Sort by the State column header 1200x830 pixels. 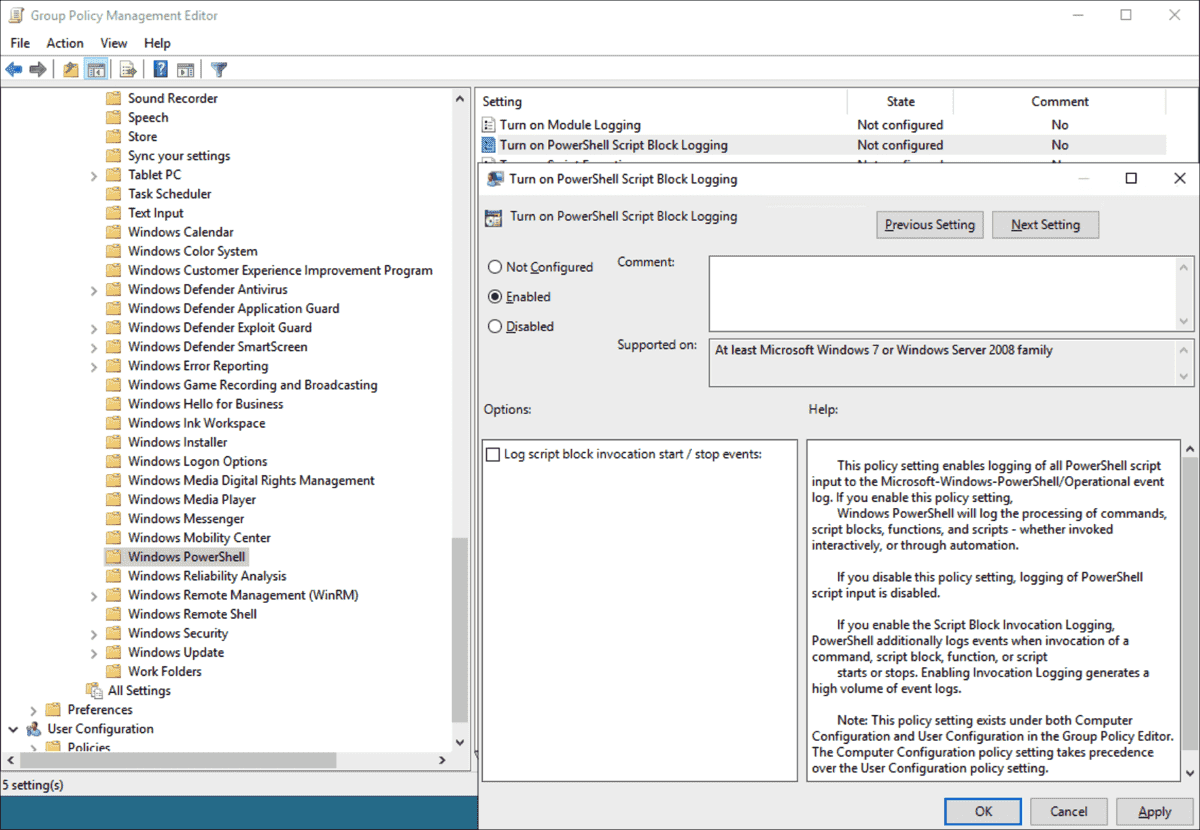900,101
